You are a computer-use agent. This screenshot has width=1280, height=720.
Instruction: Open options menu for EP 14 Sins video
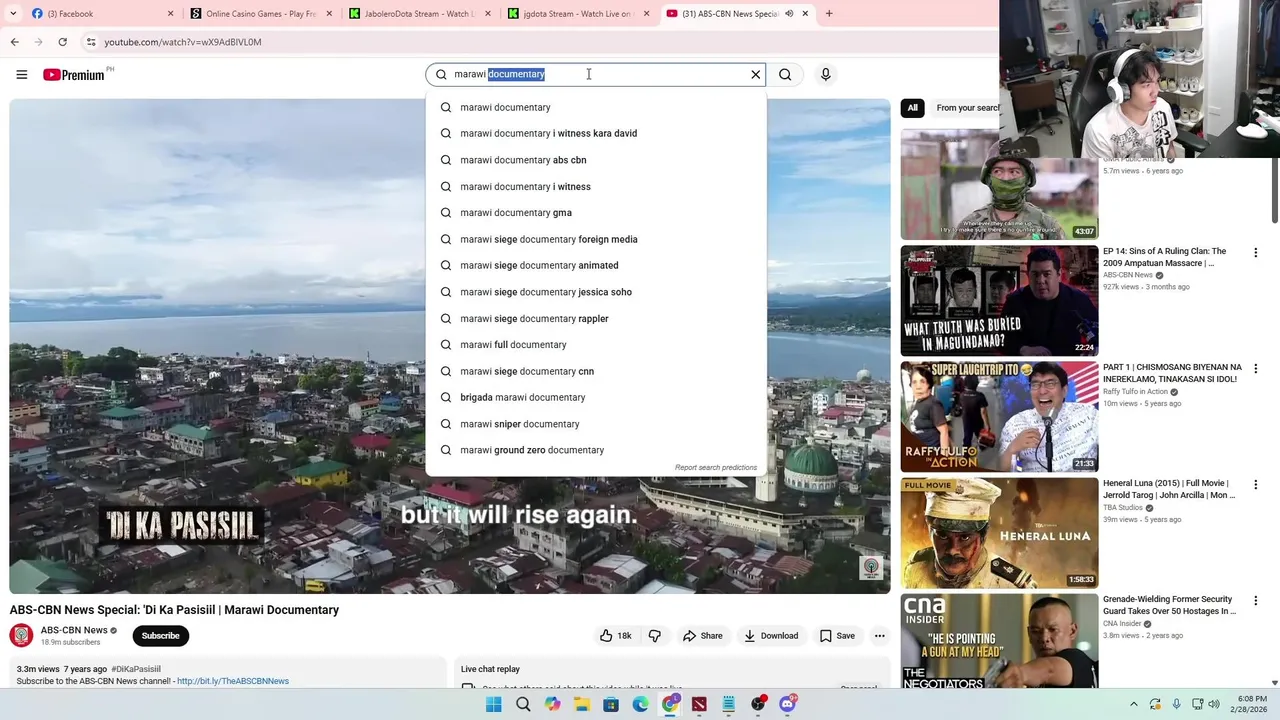point(1256,253)
